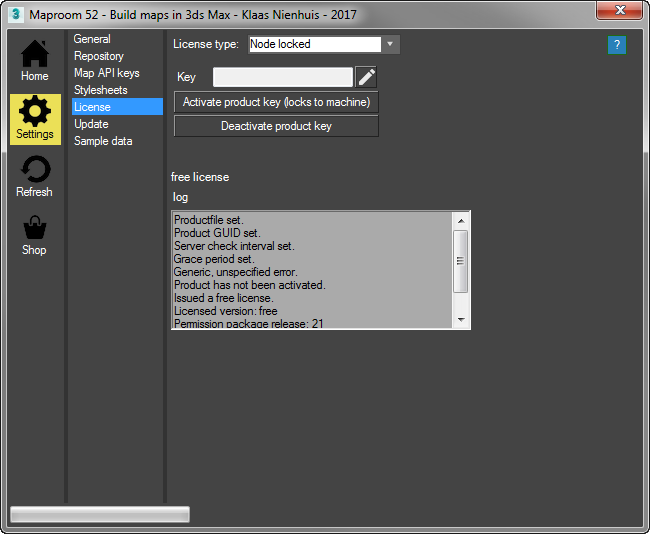650x534 pixels.
Task: Open the Settings gear section
Action: (35, 119)
